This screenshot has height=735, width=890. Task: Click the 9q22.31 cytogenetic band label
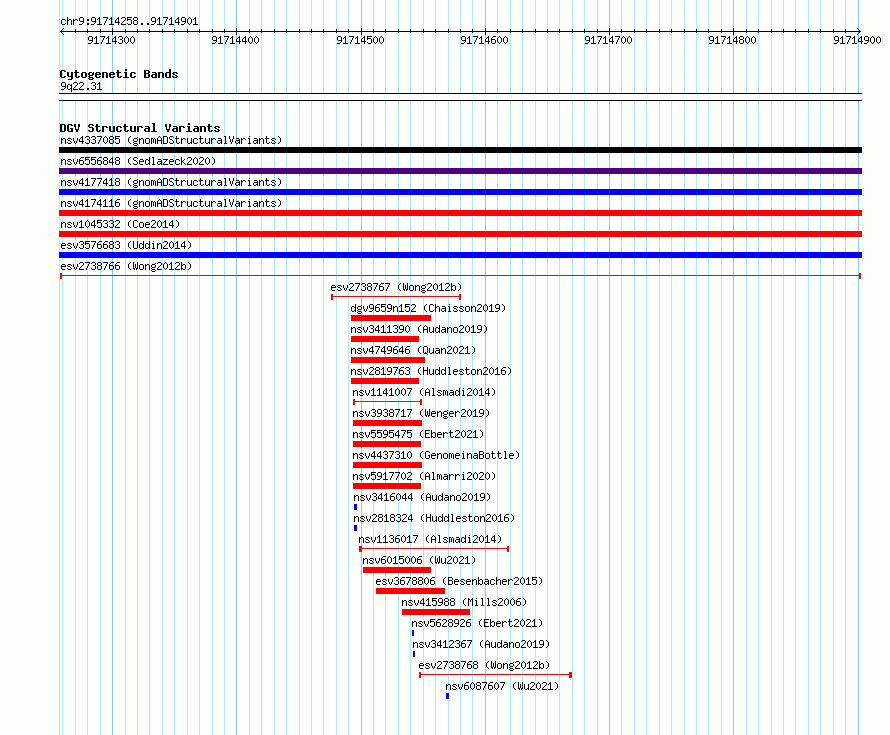coord(81,86)
